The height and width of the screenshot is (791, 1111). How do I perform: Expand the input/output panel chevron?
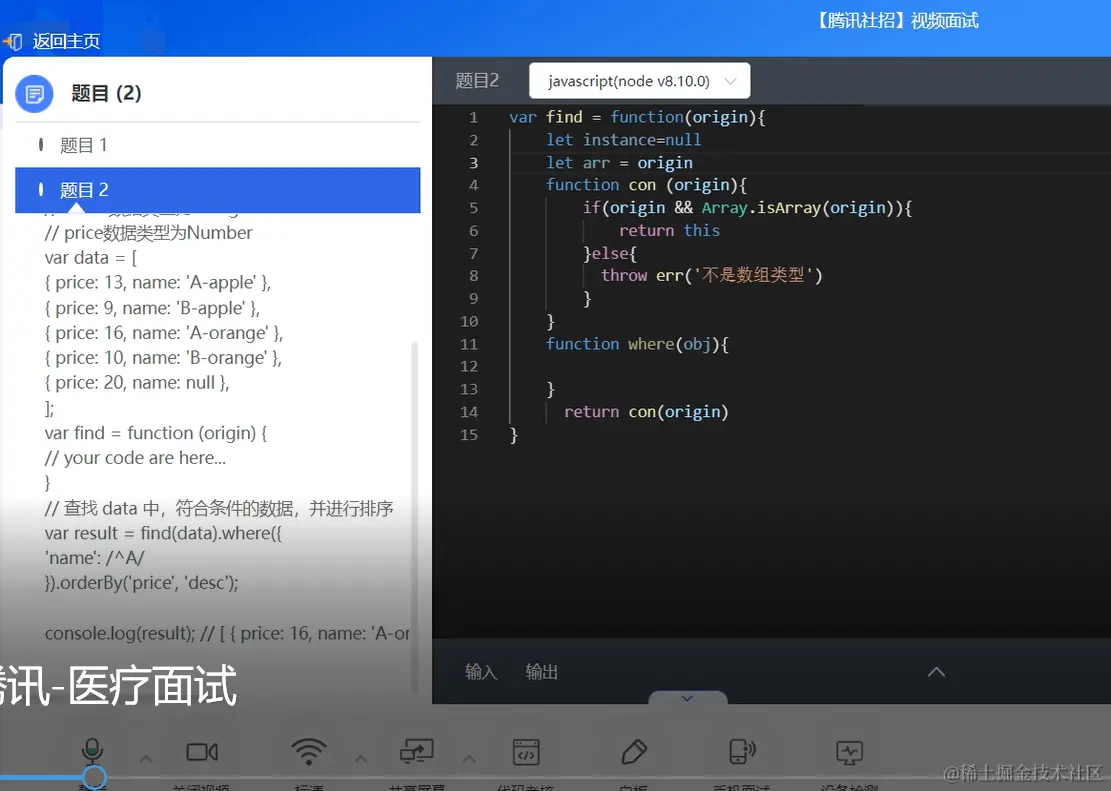[x=936, y=671]
